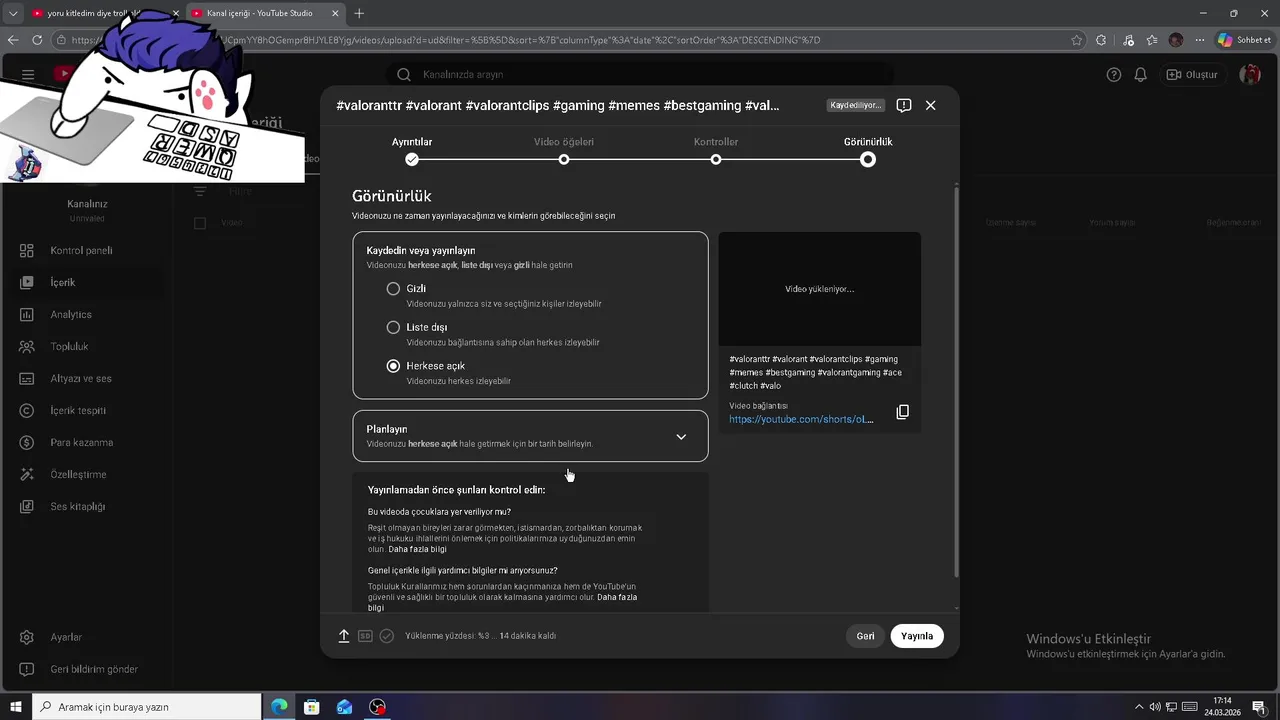Select the Herkese açık radio button

pyautogui.click(x=393, y=366)
